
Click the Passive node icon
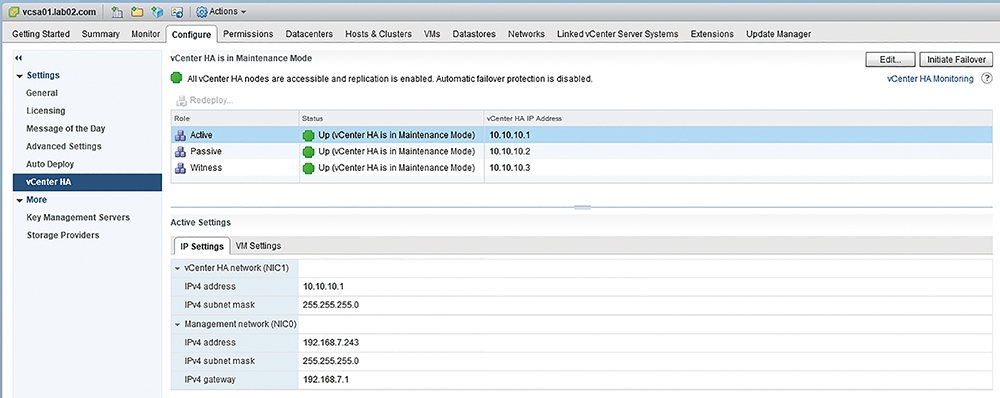pyautogui.click(x=180, y=152)
